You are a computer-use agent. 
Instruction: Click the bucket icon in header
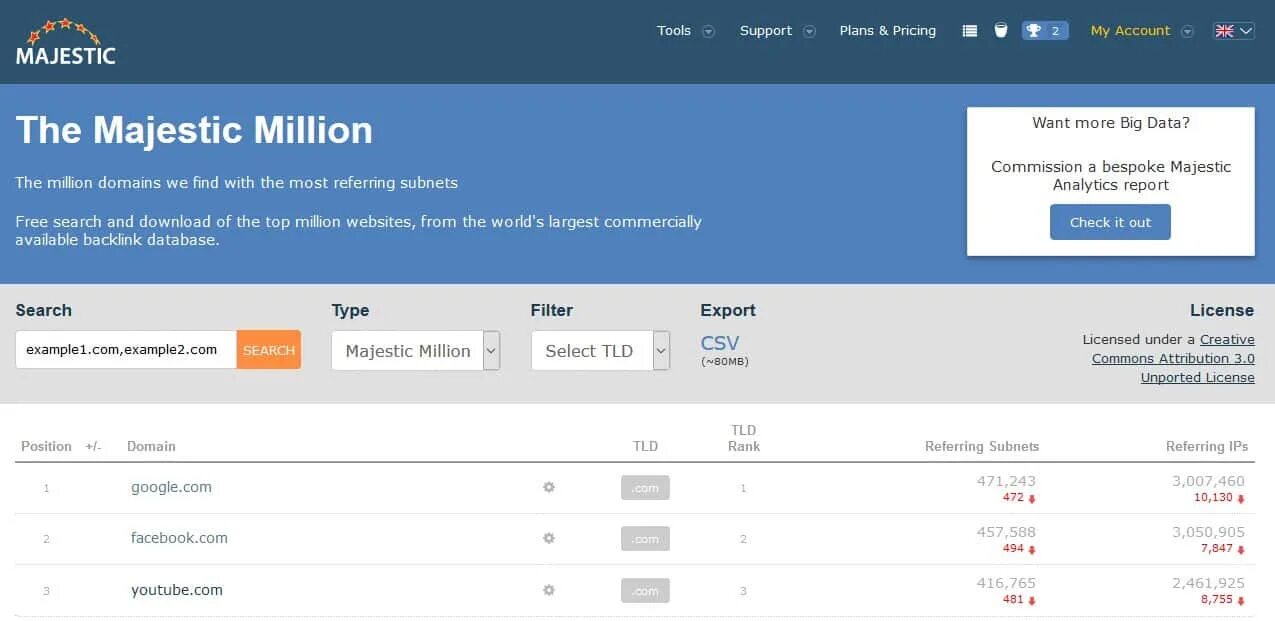click(x=1000, y=31)
